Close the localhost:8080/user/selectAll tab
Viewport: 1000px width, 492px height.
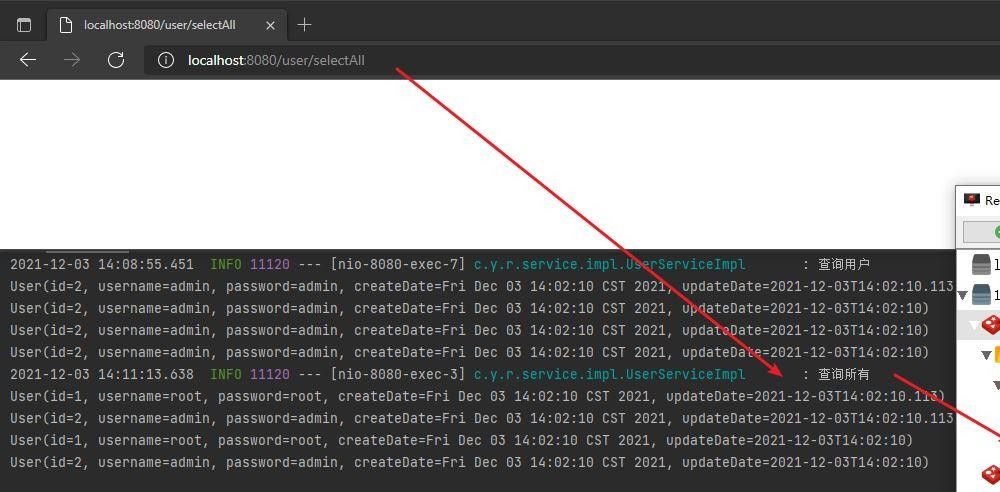coord(271,25)
